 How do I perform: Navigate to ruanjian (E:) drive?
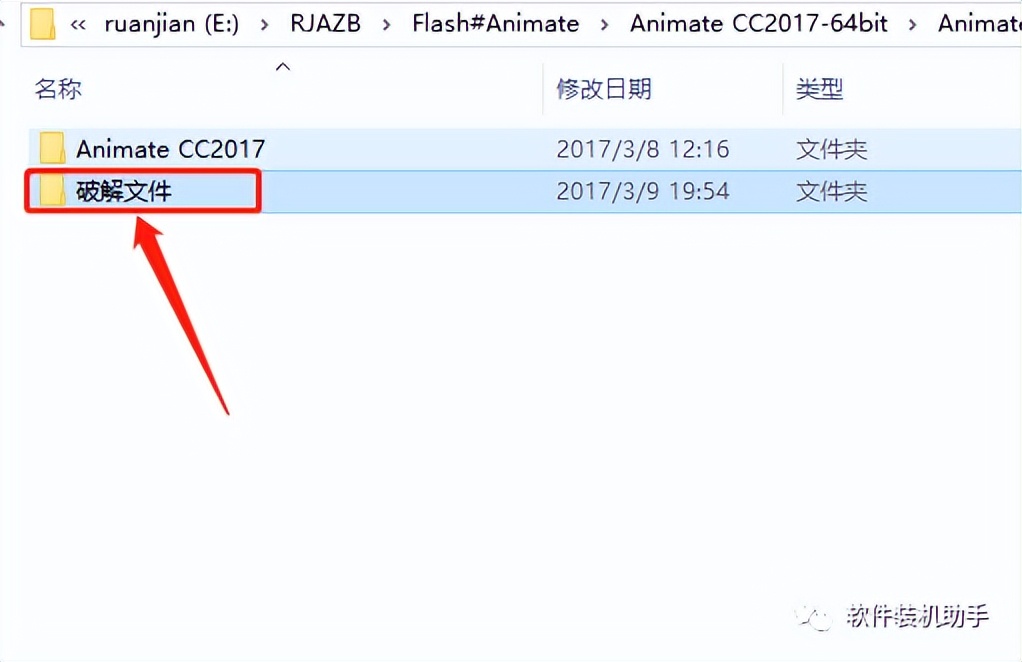[x=171, y=24]
